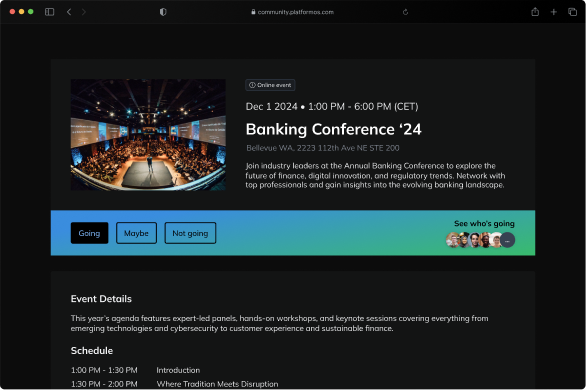This screenshot has width=586, height=390.
Task: Reload the page with the refresh icon
Action: [x=405, y=12]
